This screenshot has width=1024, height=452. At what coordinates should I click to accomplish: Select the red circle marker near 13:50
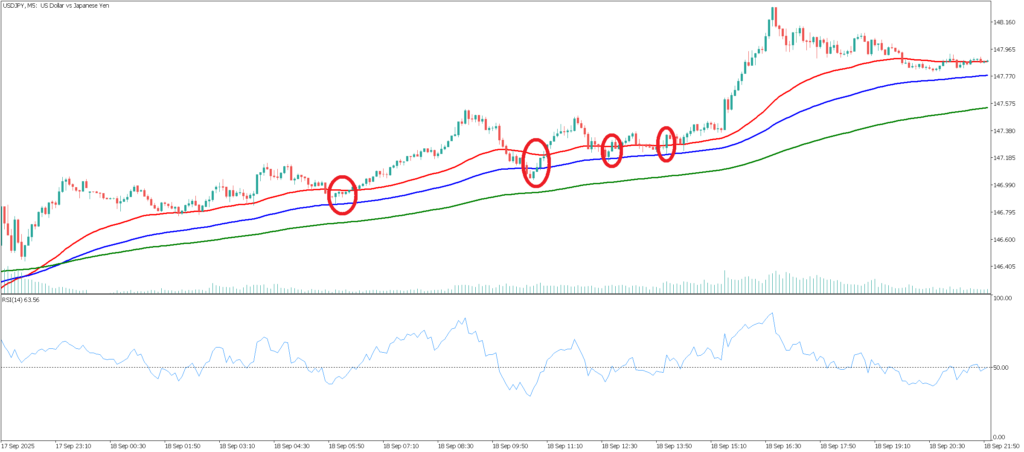click(666, 144)
